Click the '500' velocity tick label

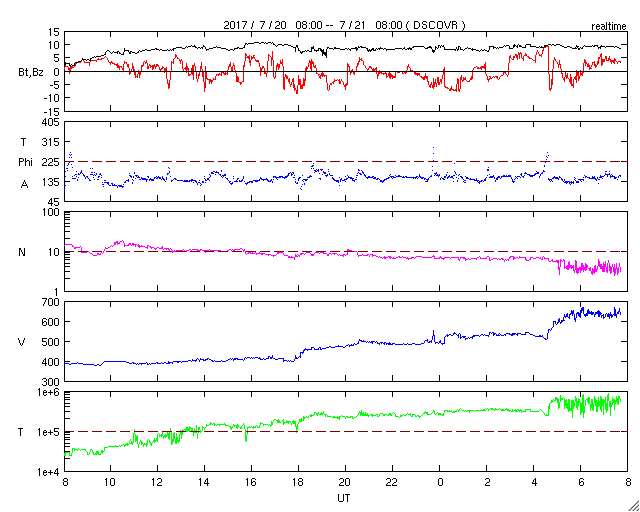click(51, 342)
